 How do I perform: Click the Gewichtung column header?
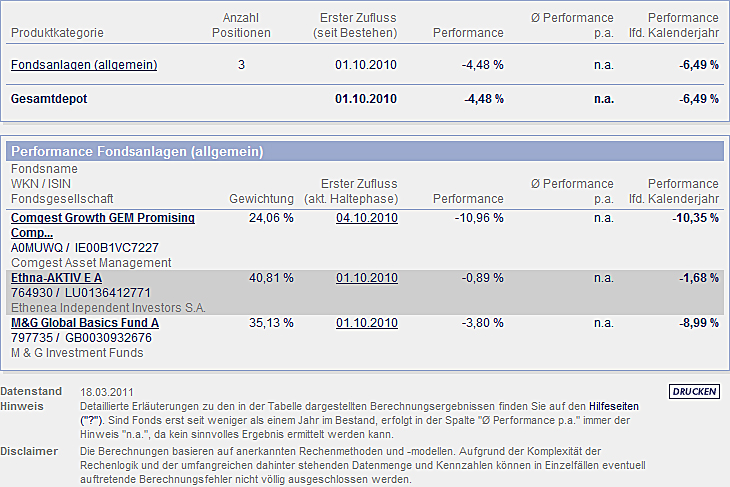point(261,199)
